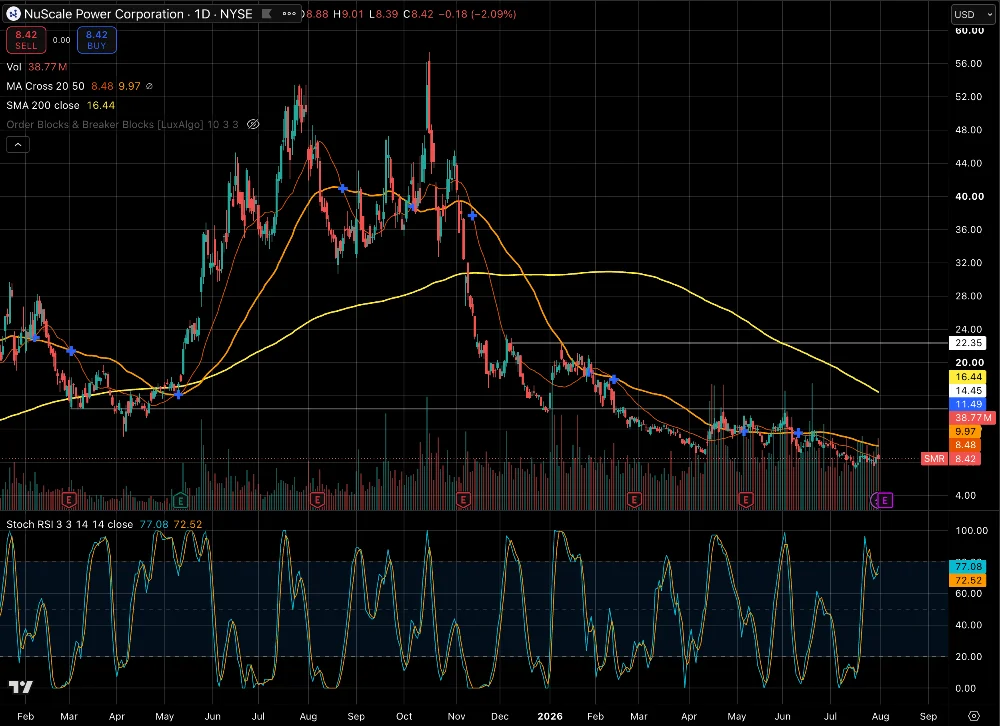Viewport: 1000px width, 726px height.
Task: Click the blue MA cross marker in May 2025
Action: click(179, 395)
